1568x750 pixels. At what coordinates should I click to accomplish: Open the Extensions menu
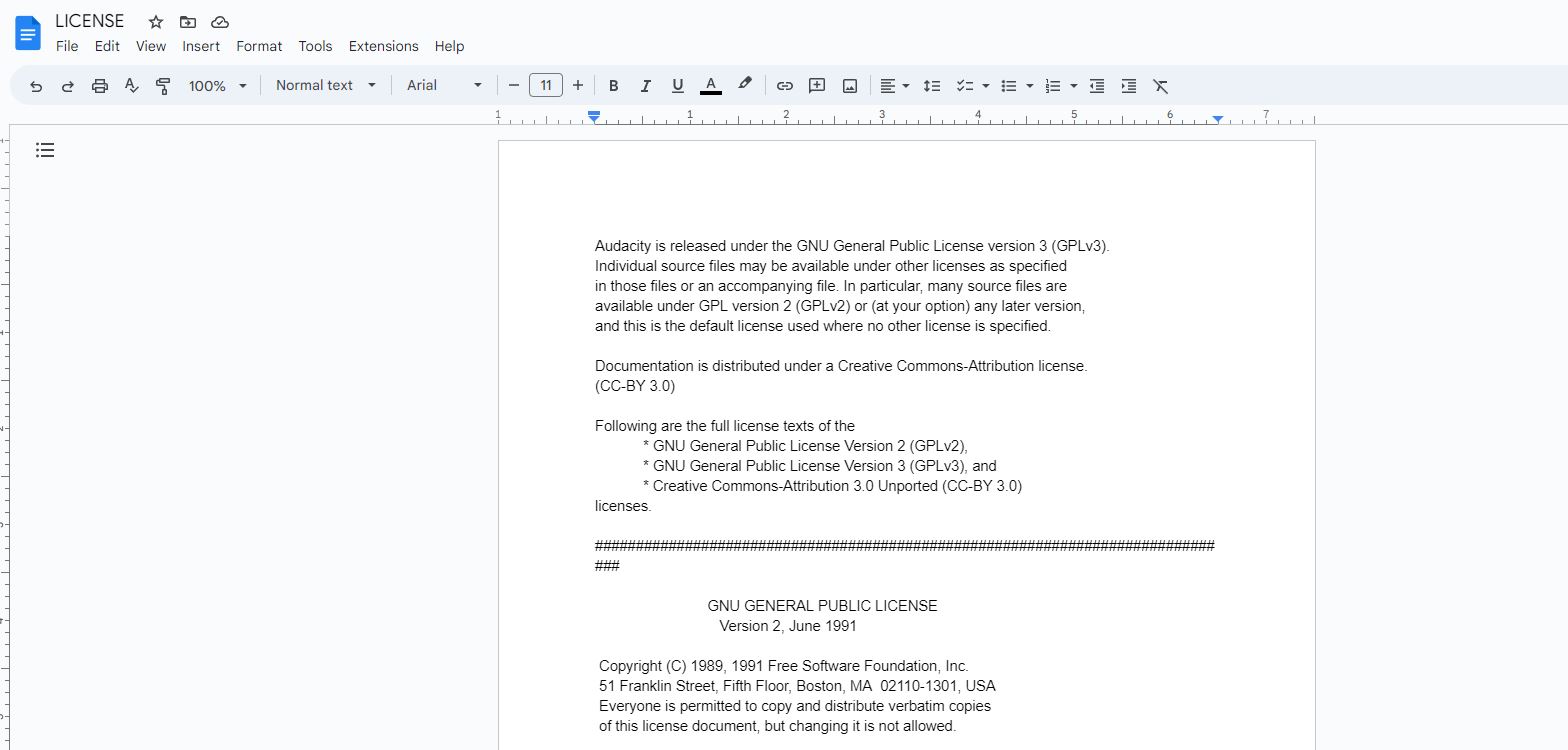tap(383, 46)
